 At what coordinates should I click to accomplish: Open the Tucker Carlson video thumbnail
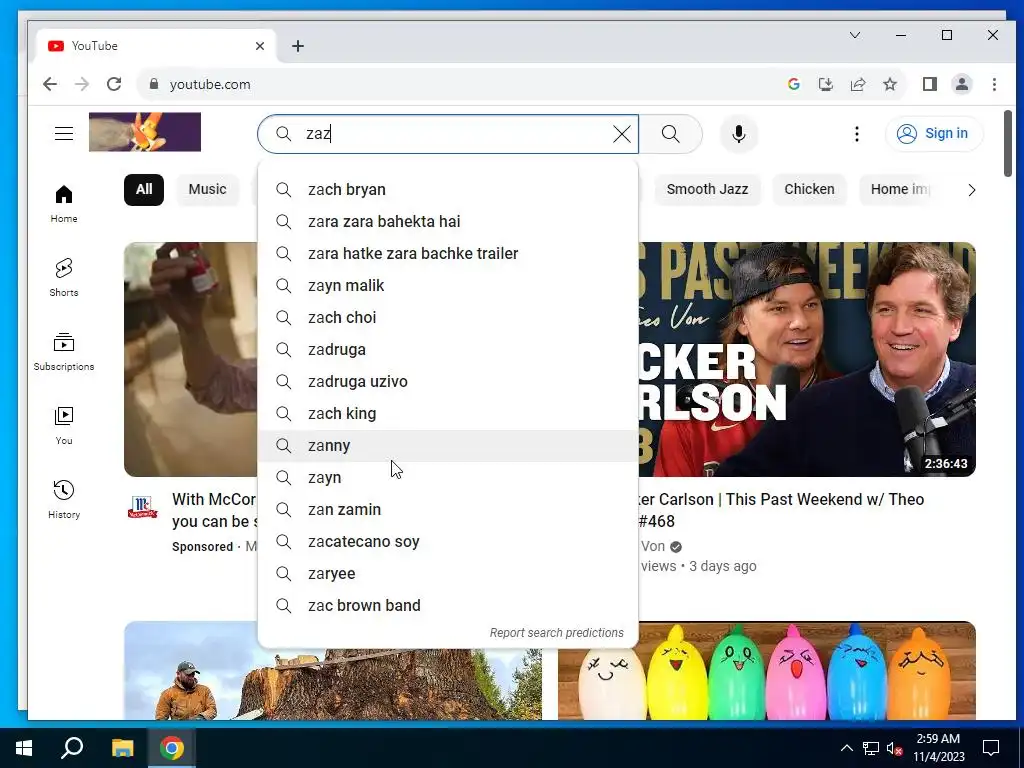click(807, 359)
